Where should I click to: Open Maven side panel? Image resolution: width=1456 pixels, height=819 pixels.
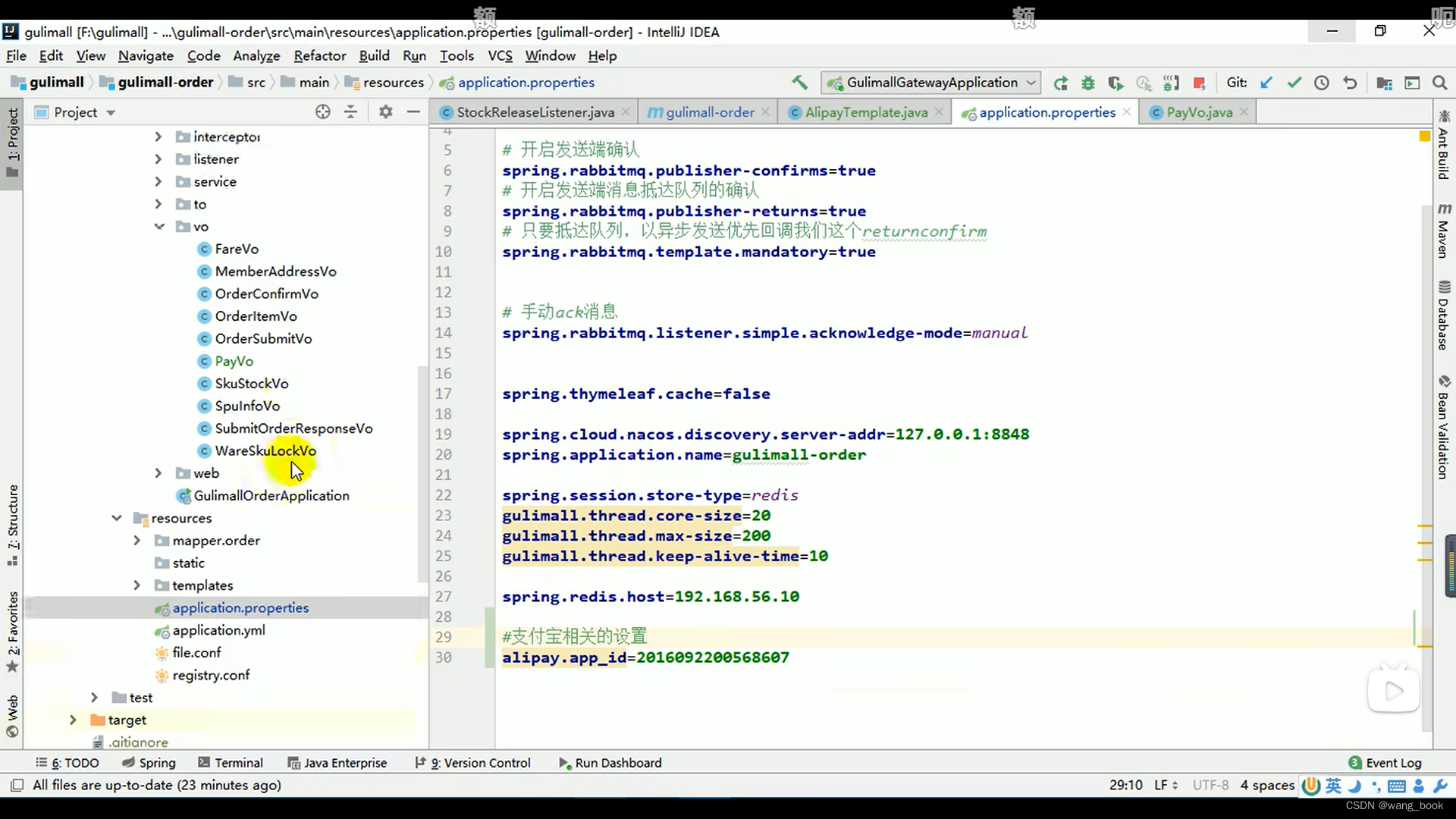tap(1443, 231)
